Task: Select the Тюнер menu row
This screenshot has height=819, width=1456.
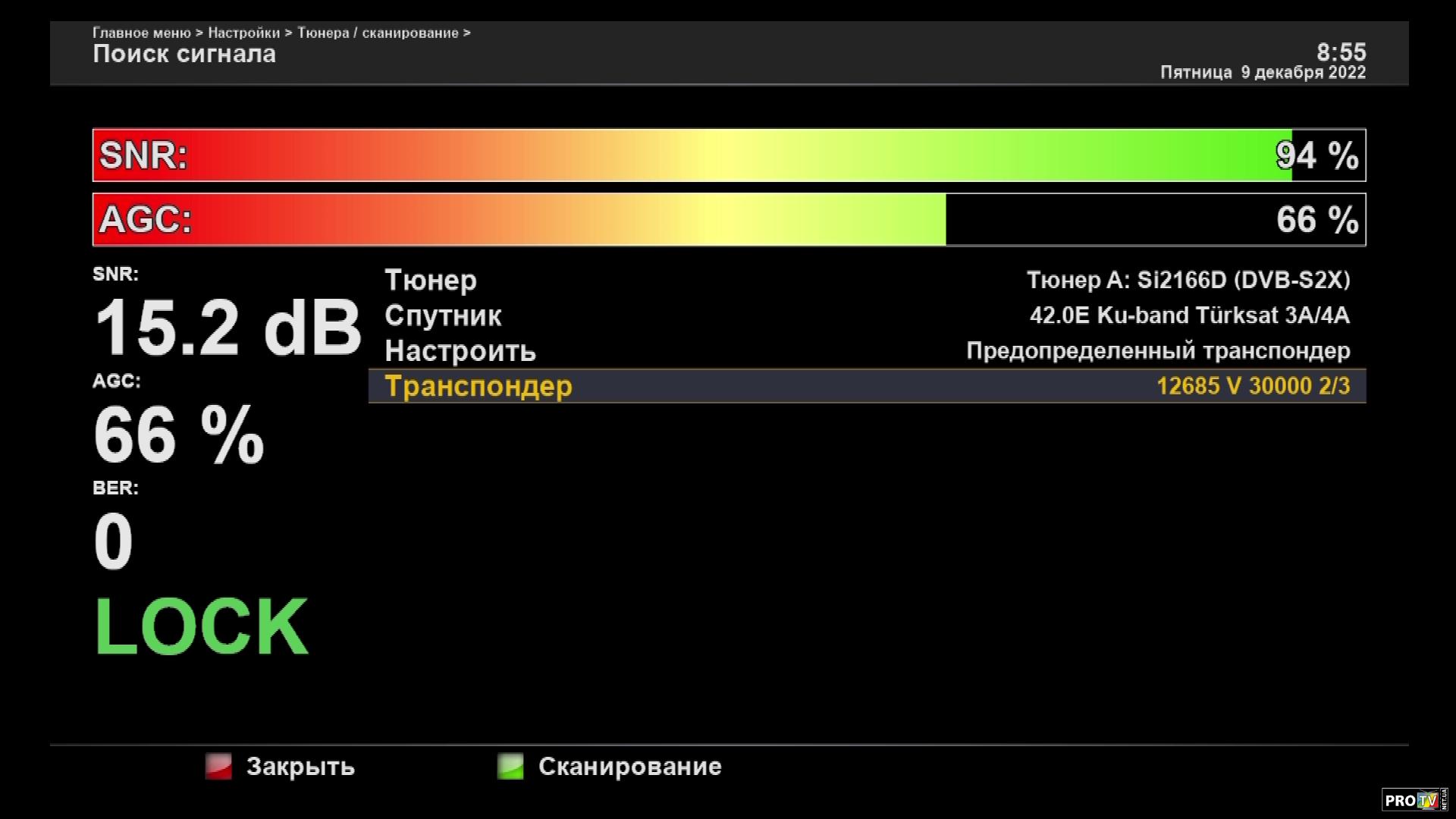Action: pyautogui.click(x=431, y=281)
